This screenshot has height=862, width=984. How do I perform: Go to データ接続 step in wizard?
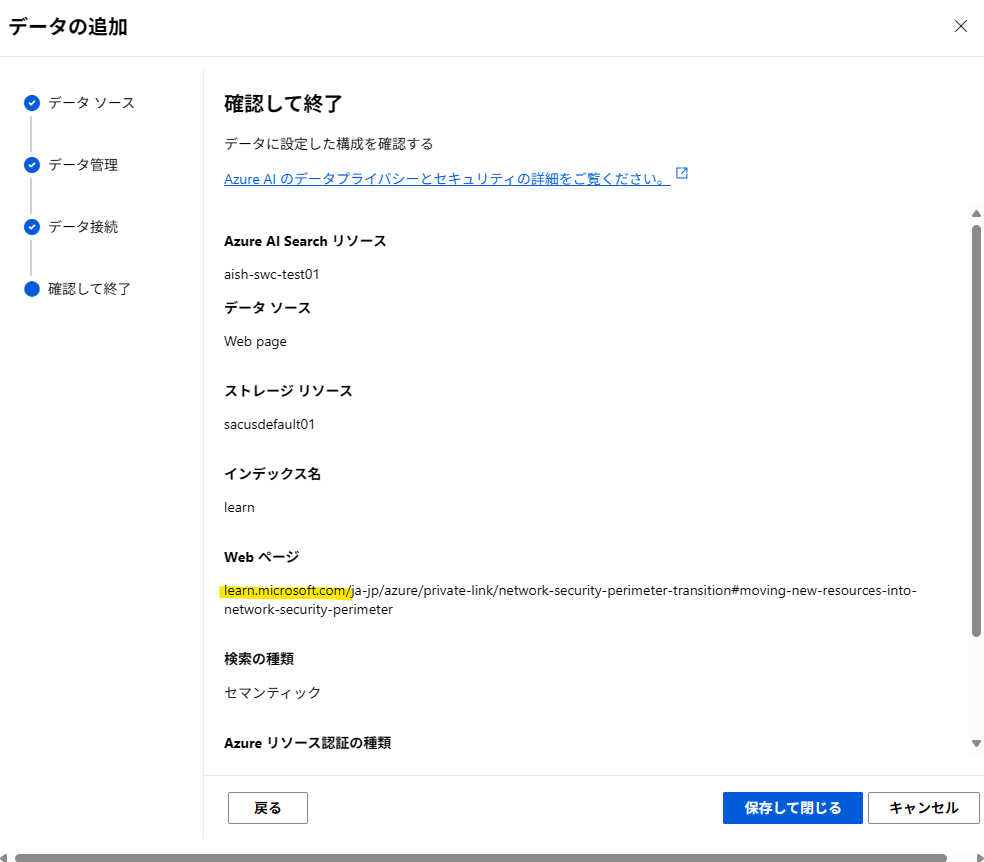(x=83, y=227)
